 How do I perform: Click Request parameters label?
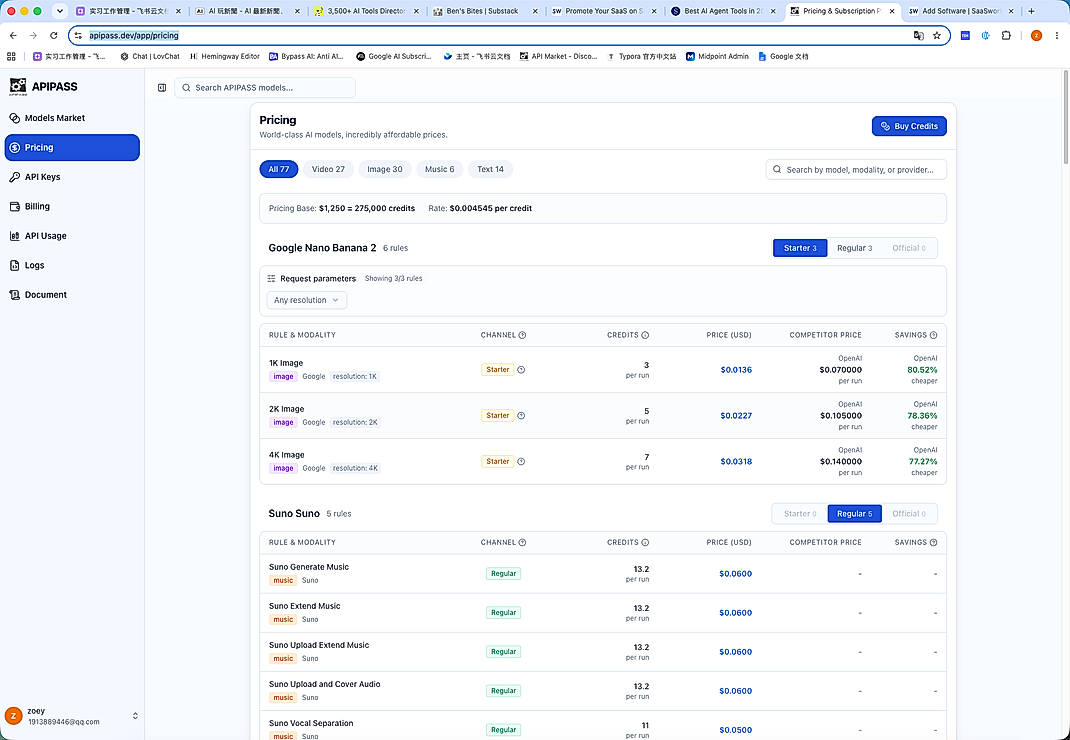(x=317, y=279)
